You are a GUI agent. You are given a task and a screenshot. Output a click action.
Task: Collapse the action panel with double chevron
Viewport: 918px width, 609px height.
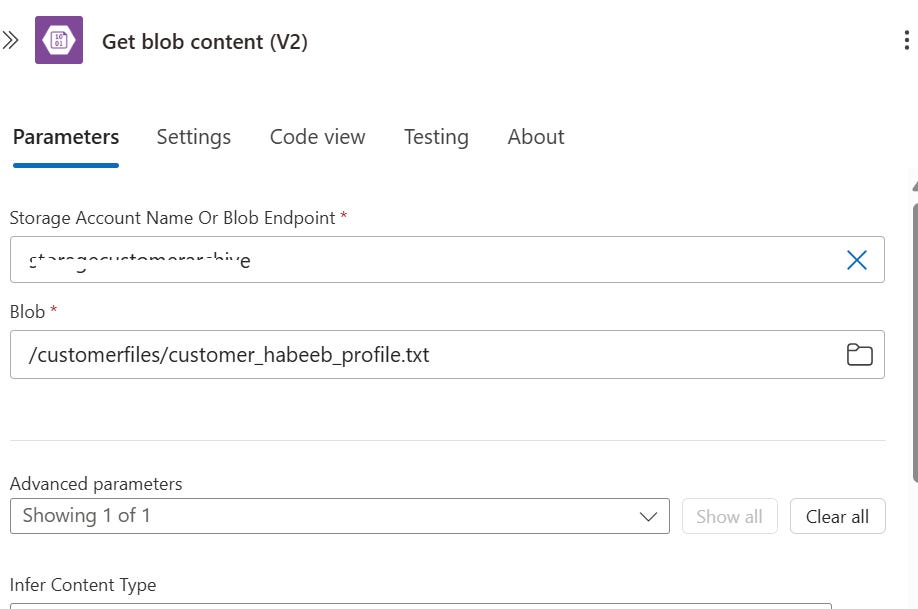click(x=11, y=41)
